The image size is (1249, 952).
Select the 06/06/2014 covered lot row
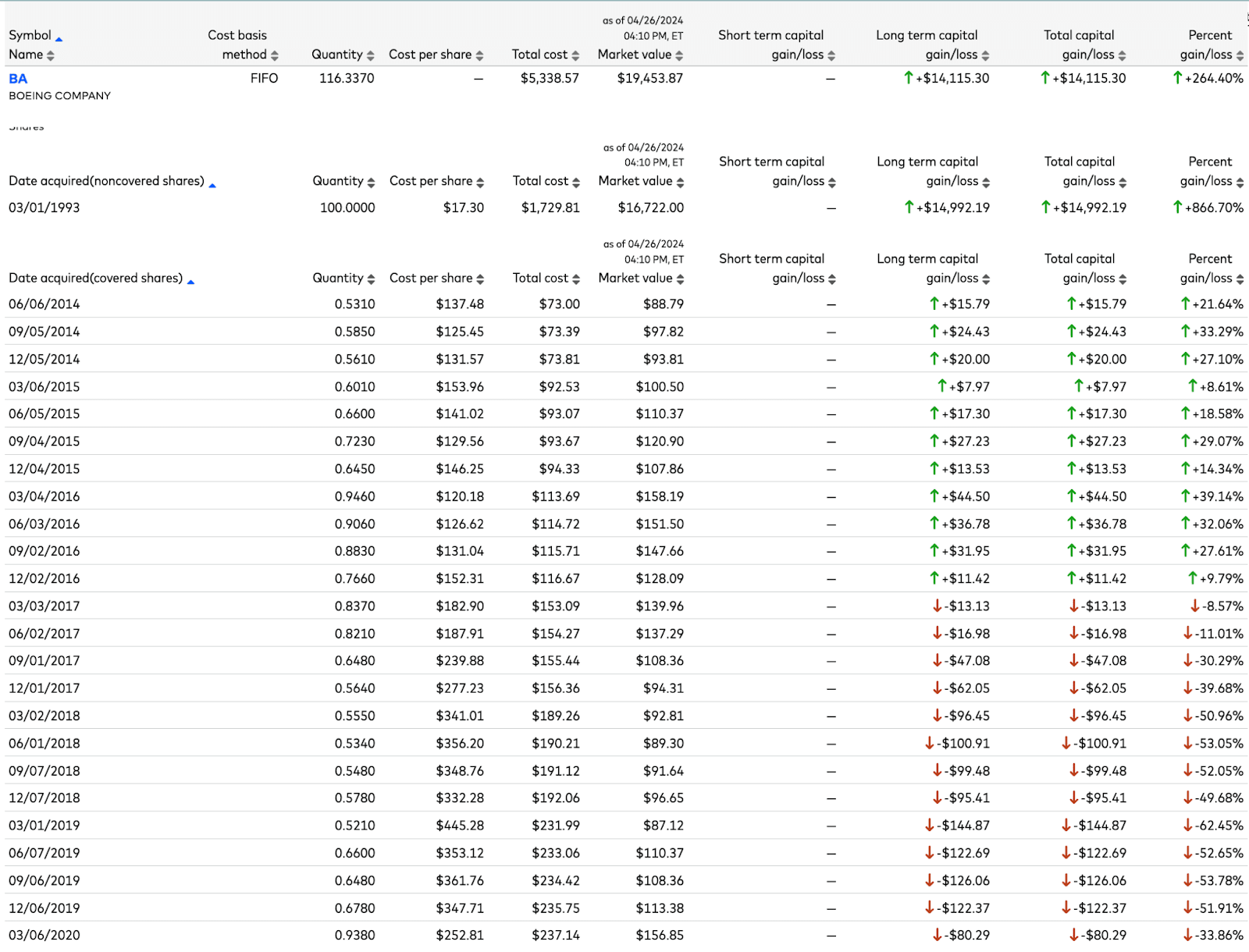tap(626, 304)
